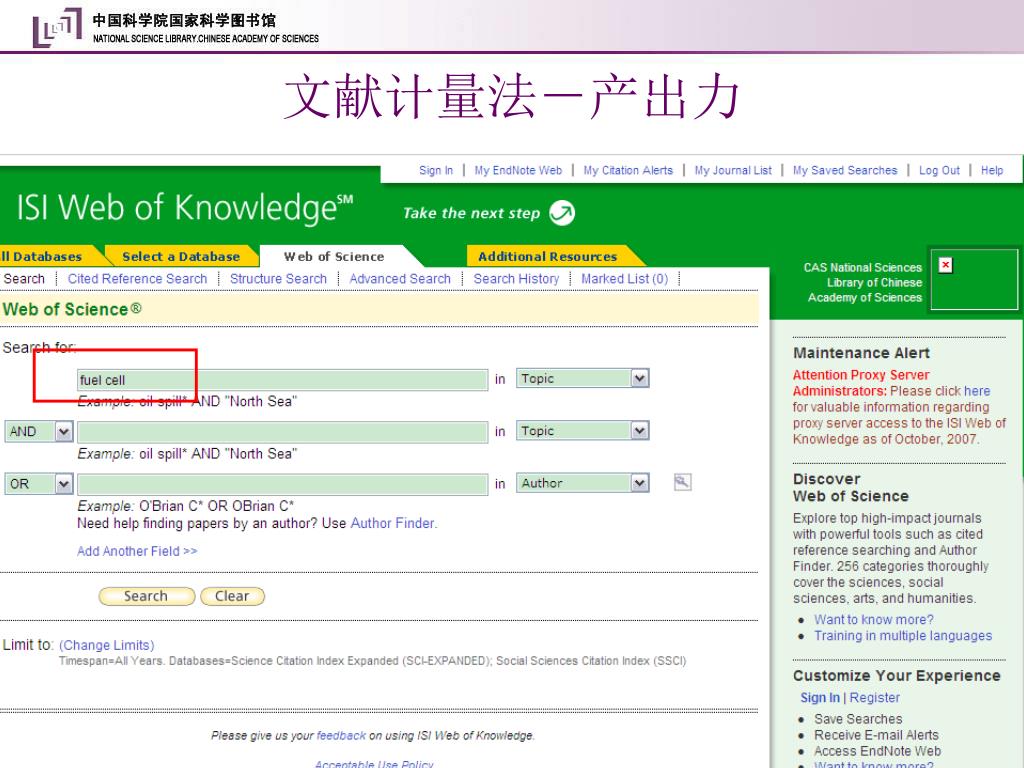Screen dimensions: 1024x768
Task: Open My Saved Searches
Action: click(845, 170)
